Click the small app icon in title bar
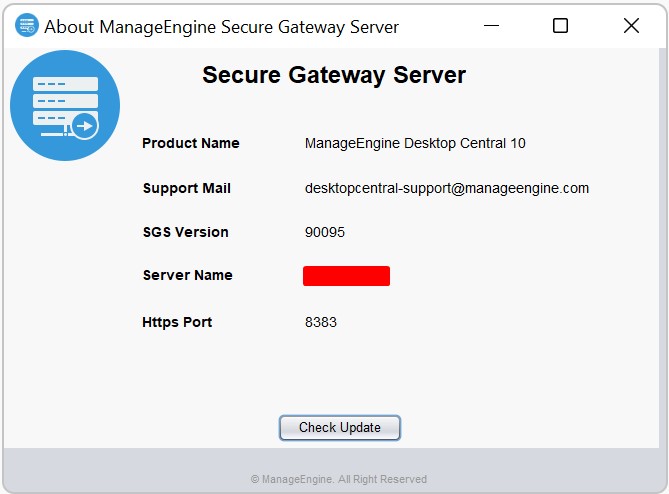This screenshot has height=494, width=669. pyautogui.click(x=26, y=26)
